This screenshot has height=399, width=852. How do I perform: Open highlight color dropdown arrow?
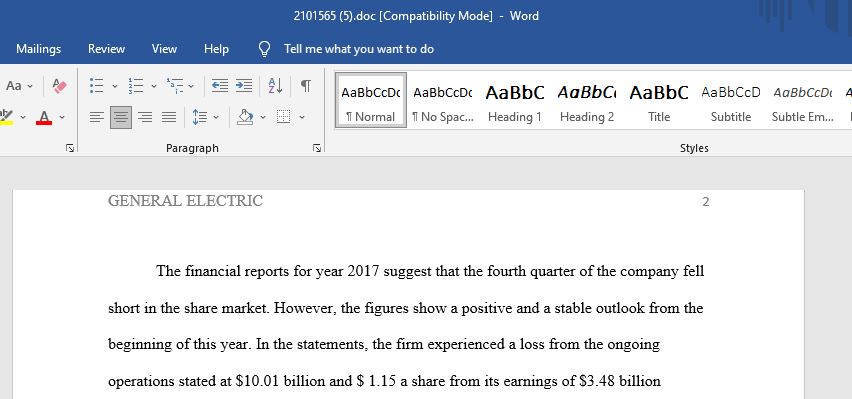point(23,117)
